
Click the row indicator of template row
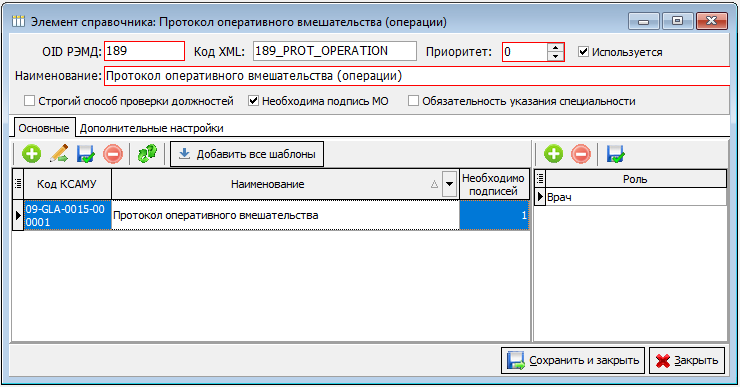coord(18,215)
